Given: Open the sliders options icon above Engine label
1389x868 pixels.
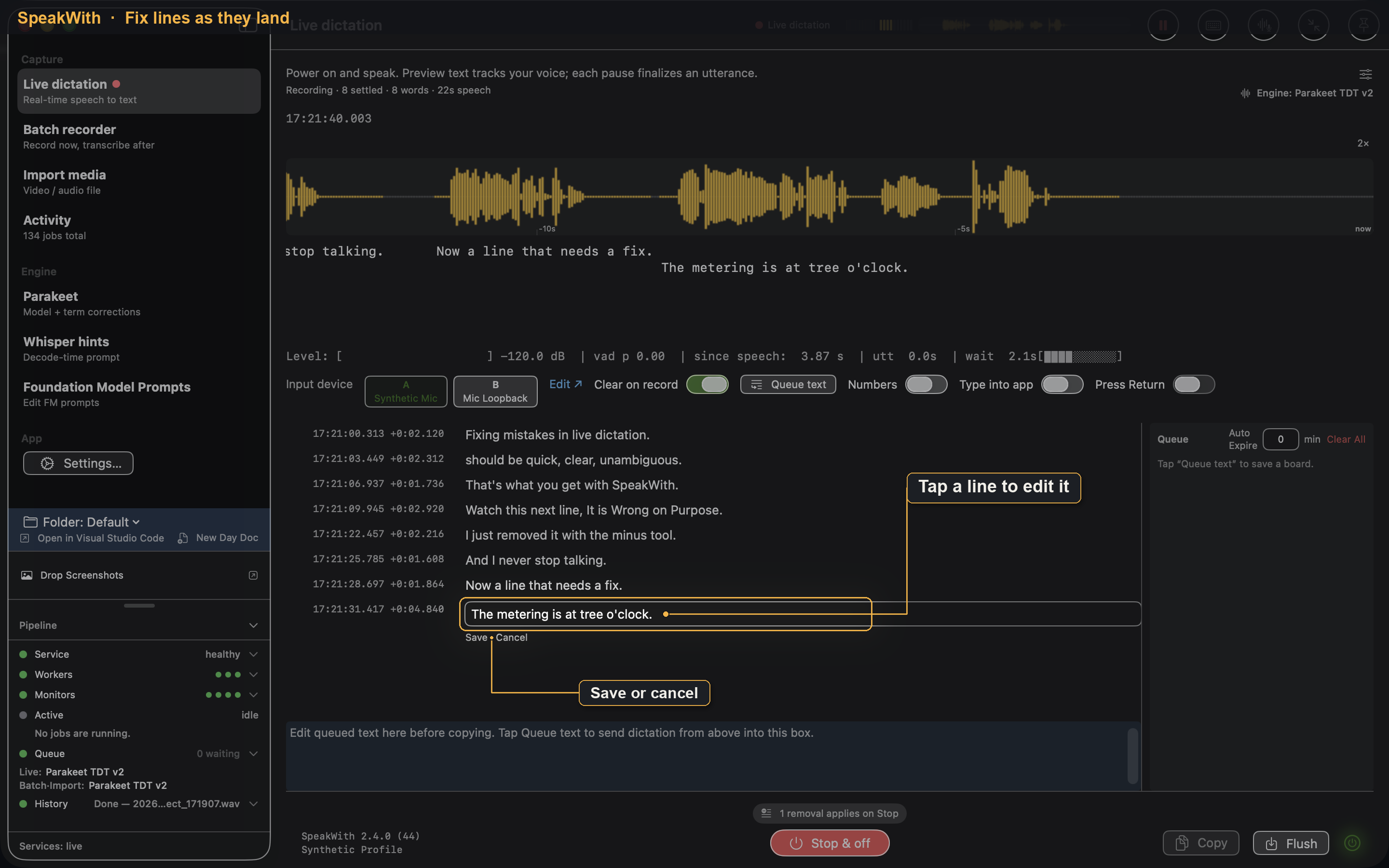Looking at the screenshot, I should [1365, 74].
